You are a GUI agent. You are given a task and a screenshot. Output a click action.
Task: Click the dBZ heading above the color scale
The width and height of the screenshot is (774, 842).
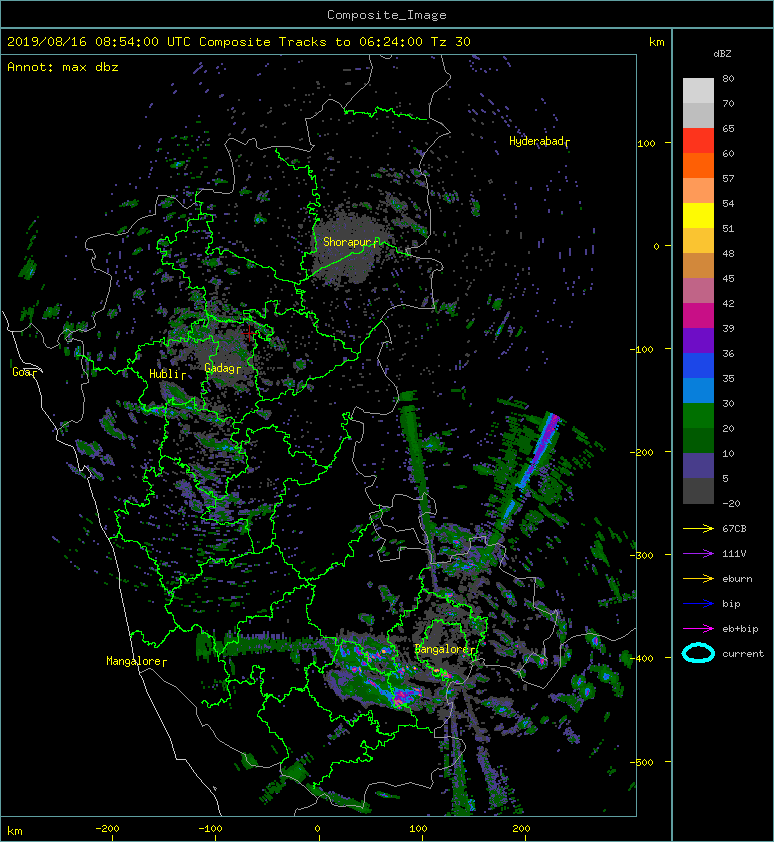tap(722, 54)
